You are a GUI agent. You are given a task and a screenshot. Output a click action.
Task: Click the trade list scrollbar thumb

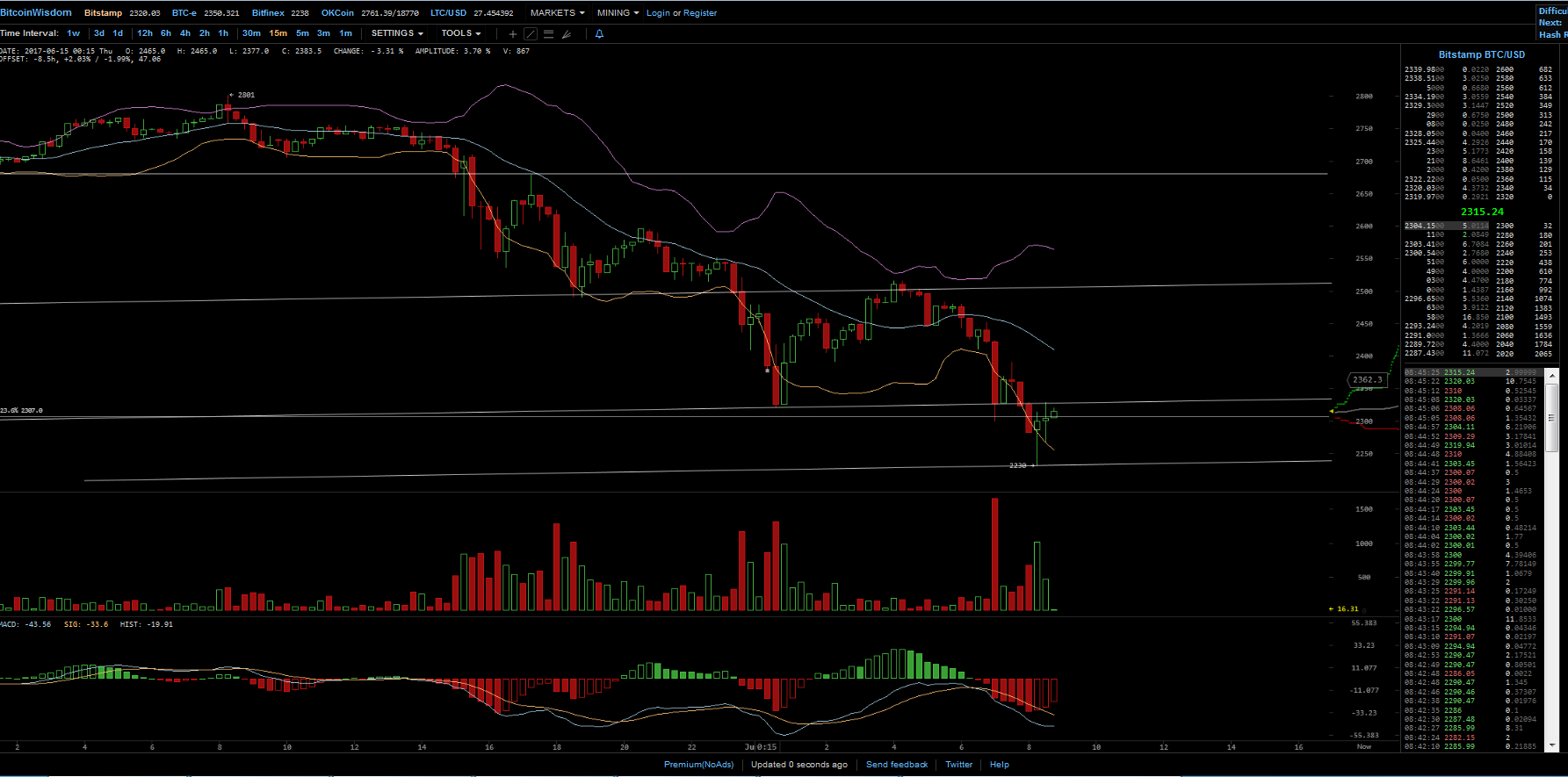pos(1552,418)
